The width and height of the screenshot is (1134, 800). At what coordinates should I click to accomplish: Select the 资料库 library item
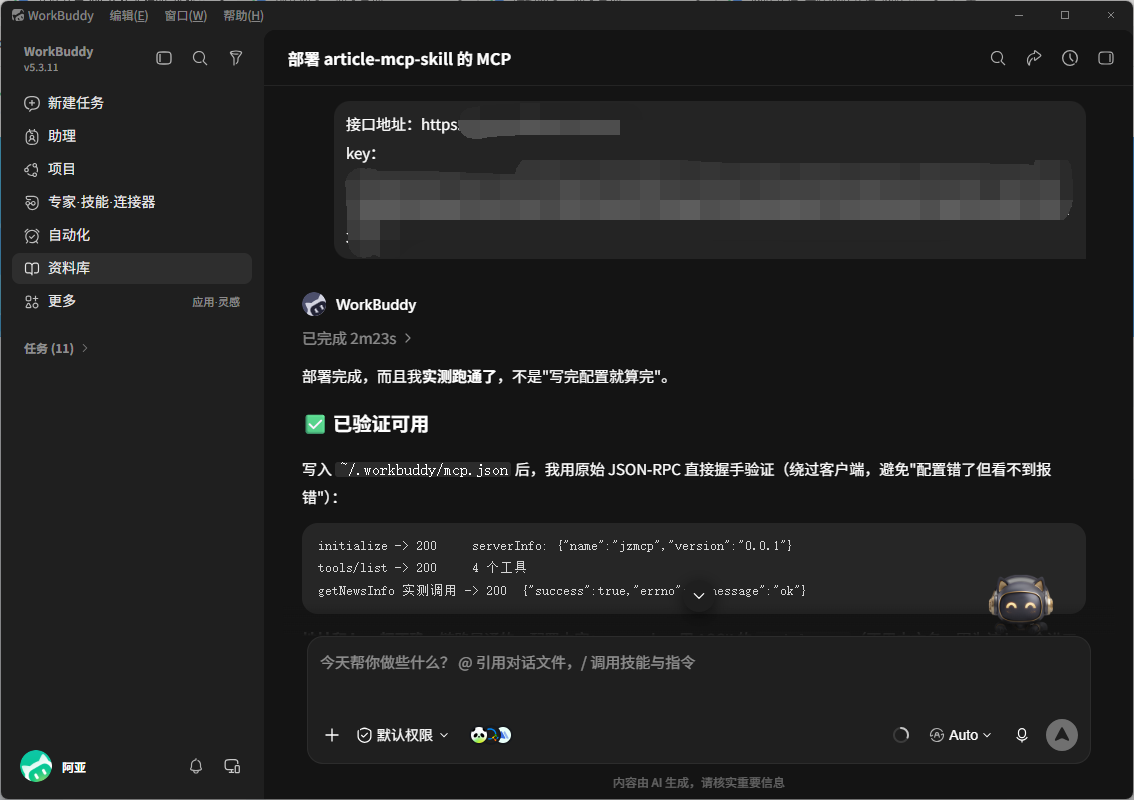click(x=132, y=268)
